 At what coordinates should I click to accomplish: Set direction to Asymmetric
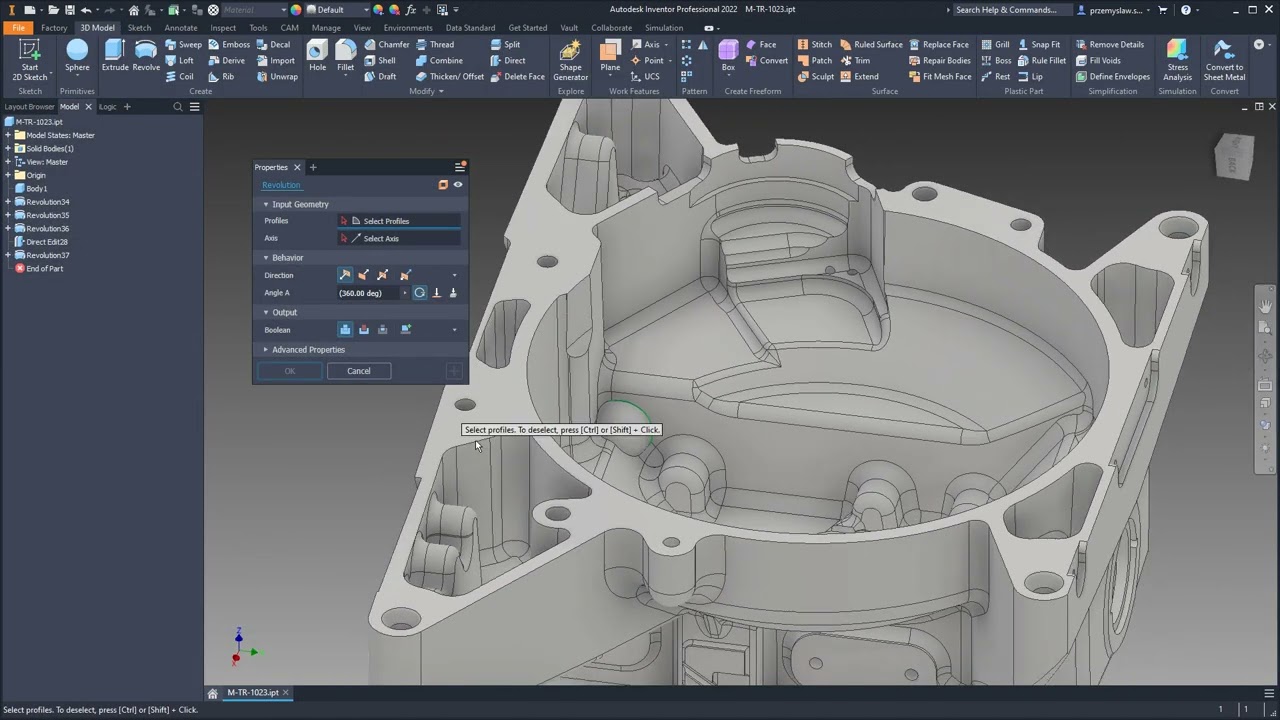(405, 275)
